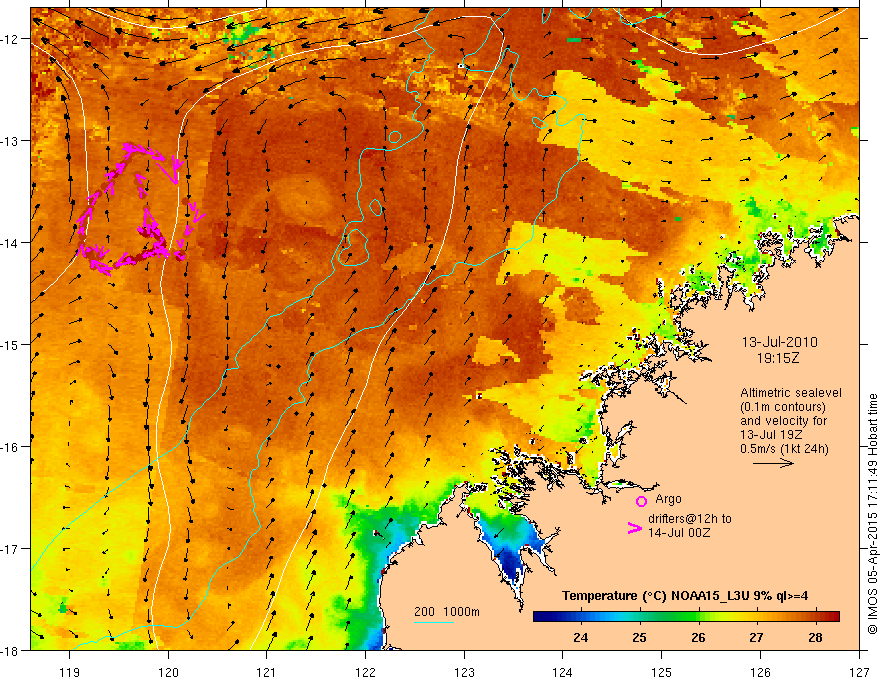Click the latitude axis label "-16"
Screen dimensions: 880x680
(10, 447)
